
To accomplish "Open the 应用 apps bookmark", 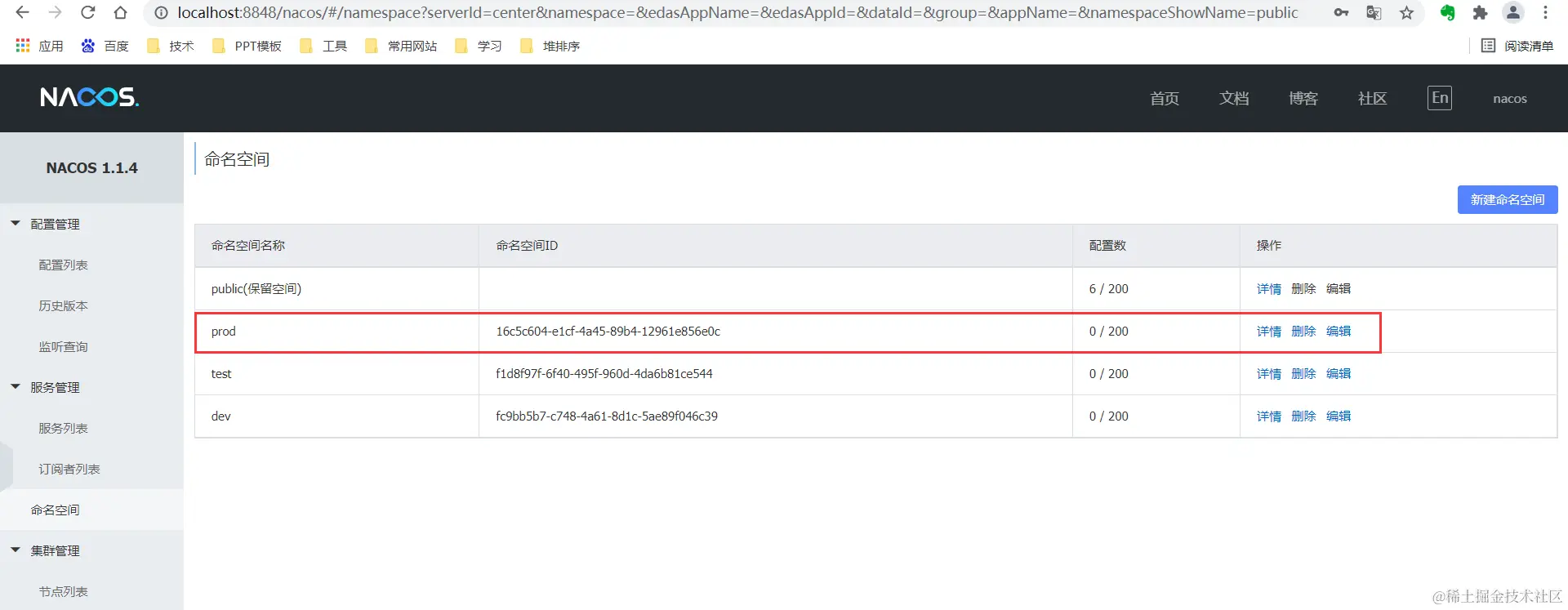I will [x=39, y=46].
